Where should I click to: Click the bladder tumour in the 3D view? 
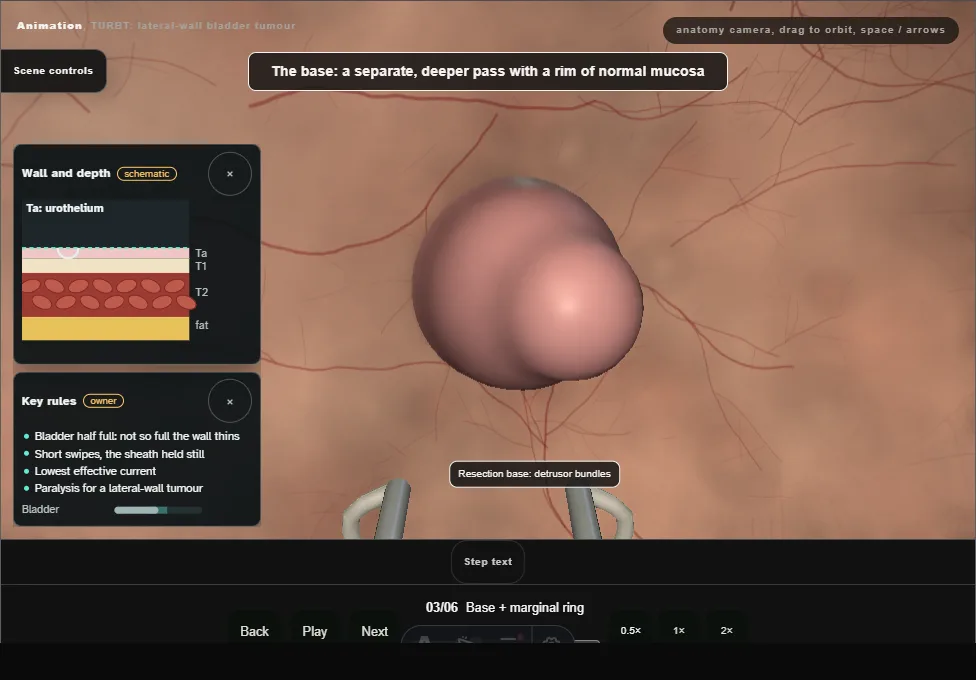pyautogui.click(x=527, y=283)
